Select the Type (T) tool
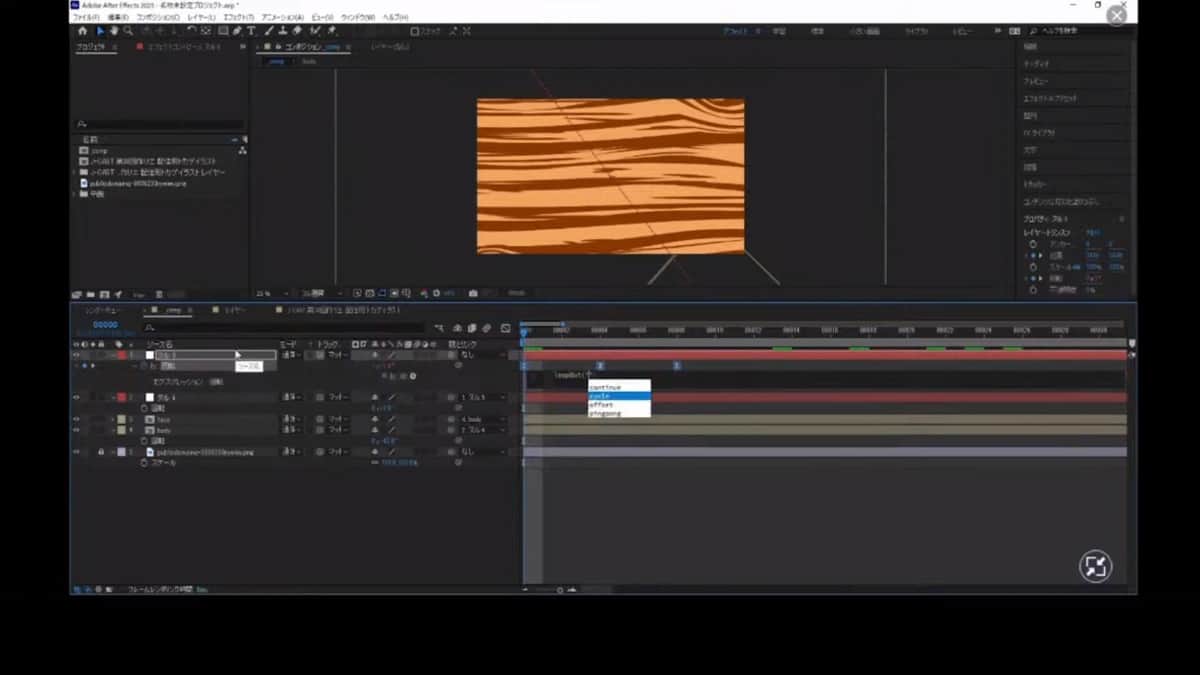This screenshot has width=1200, height=675. coord(251,31)
